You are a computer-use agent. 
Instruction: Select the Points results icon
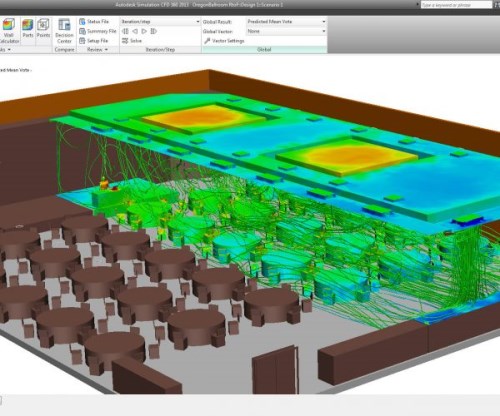[x=43, y=29]
